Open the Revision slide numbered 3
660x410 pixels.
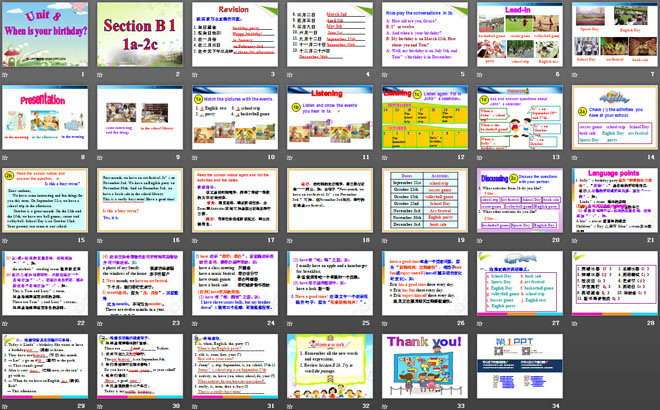tap(235, 34)
